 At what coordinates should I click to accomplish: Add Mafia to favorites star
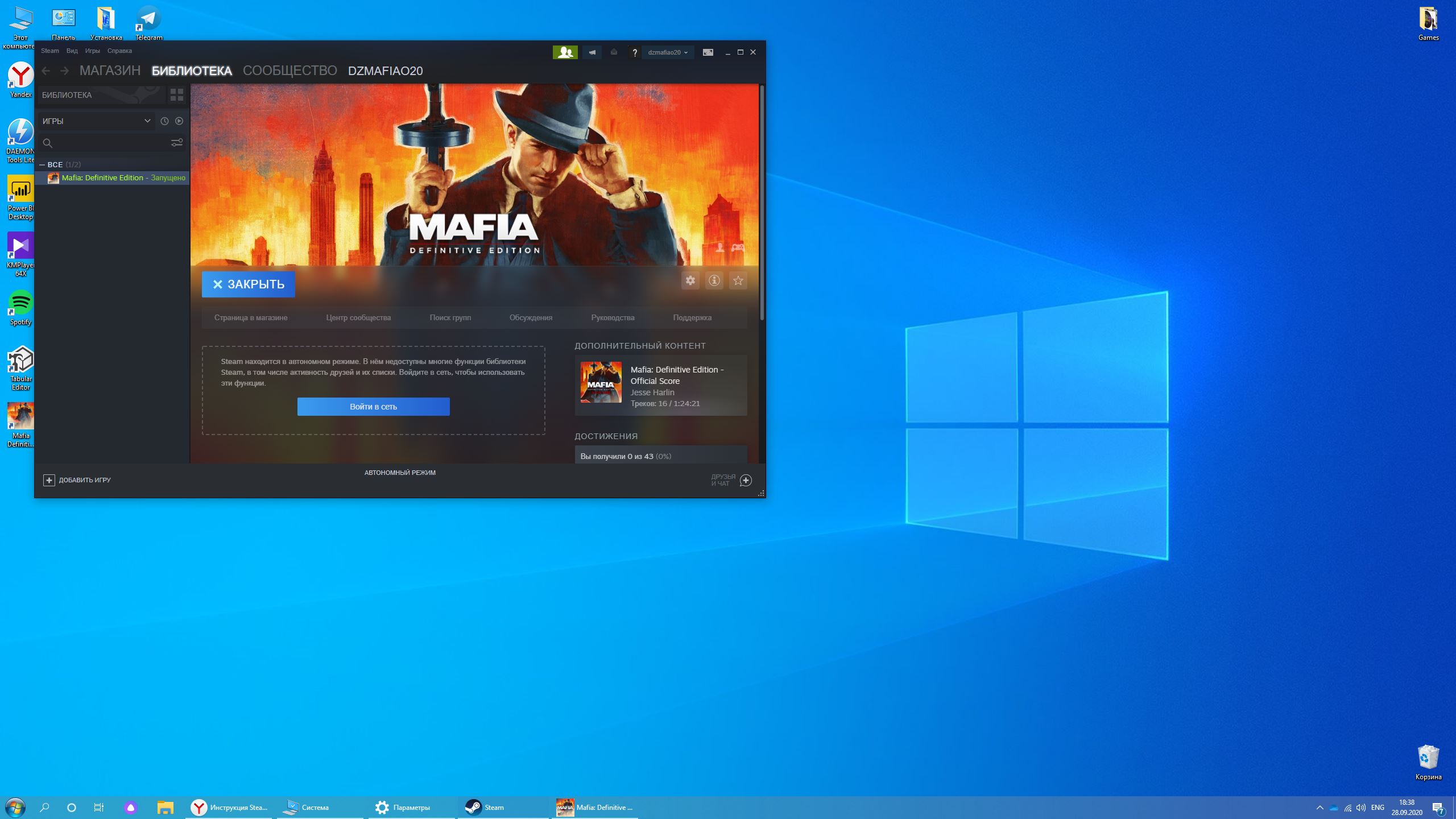point(738,280)
